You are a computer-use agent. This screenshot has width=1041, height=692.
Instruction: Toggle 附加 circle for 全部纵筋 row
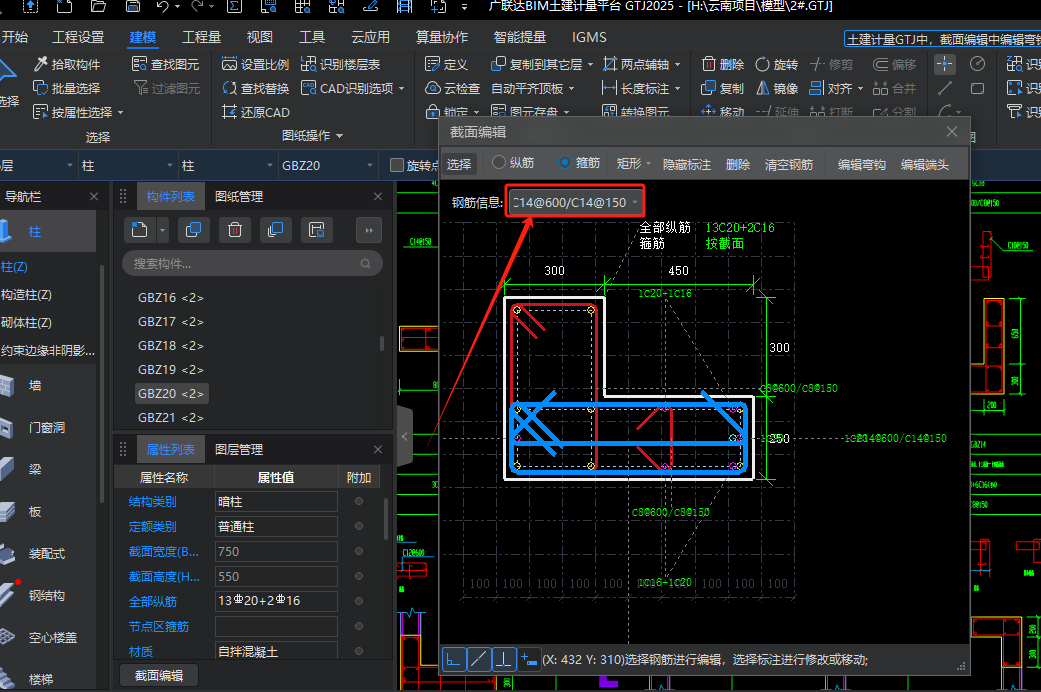(359, 601)
